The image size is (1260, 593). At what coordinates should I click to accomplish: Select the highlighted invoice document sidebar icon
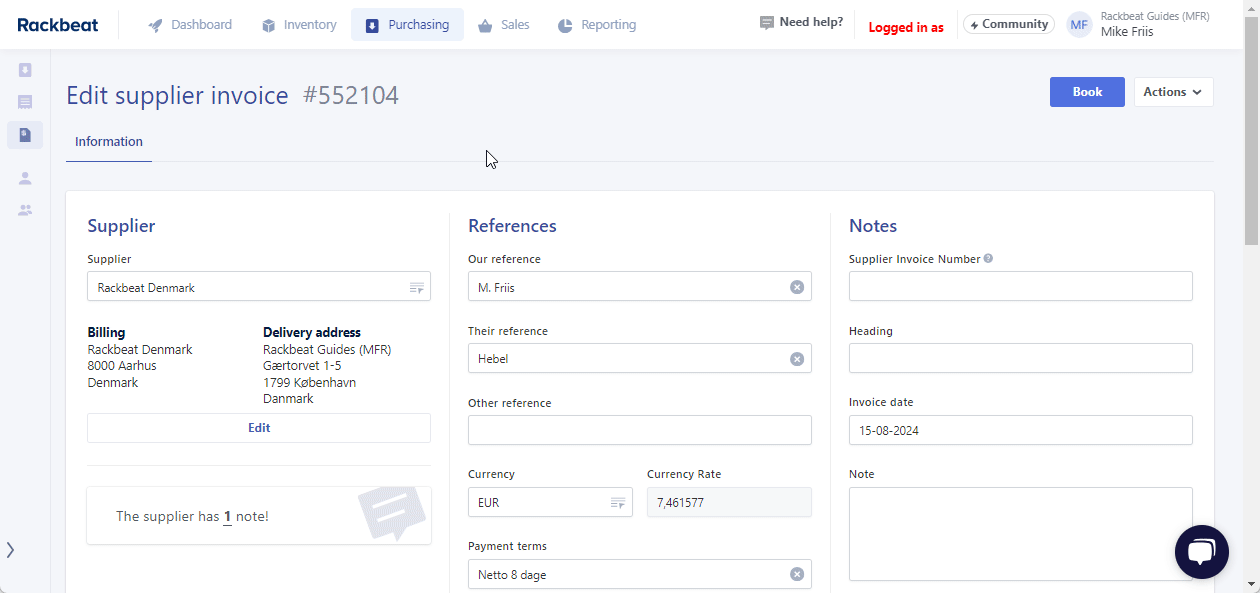25,135
